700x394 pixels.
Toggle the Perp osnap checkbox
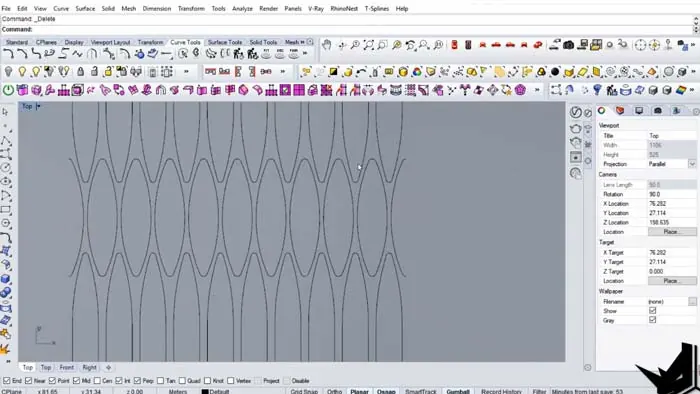[x=137, y=381]
